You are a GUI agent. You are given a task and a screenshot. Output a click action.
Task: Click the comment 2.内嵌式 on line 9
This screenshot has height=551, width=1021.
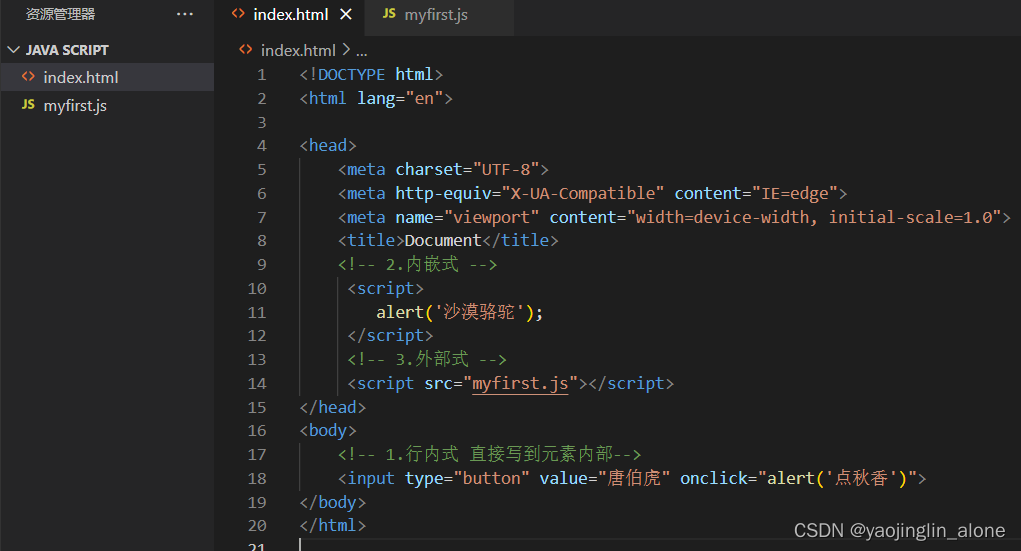tap(417, 264)
